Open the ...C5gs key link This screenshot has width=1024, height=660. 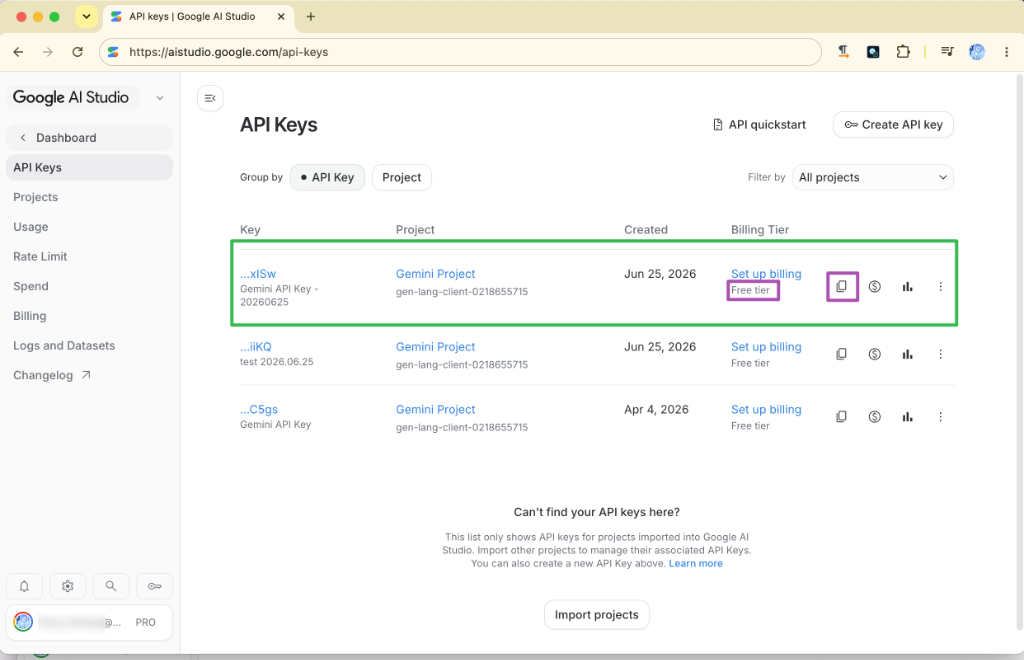(x=259, y=410)
